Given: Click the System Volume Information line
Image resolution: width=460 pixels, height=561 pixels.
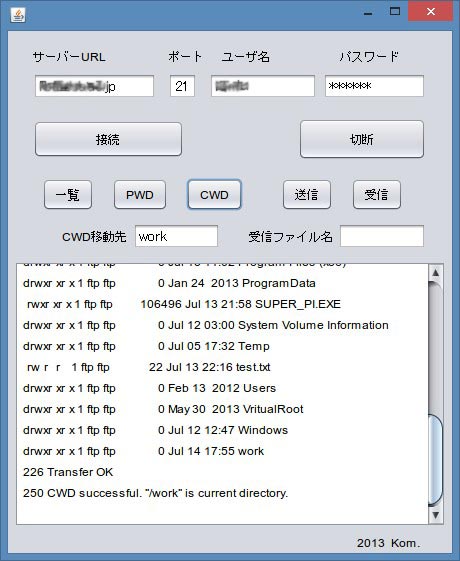Looking at the screenshot, I should [206, 325].
